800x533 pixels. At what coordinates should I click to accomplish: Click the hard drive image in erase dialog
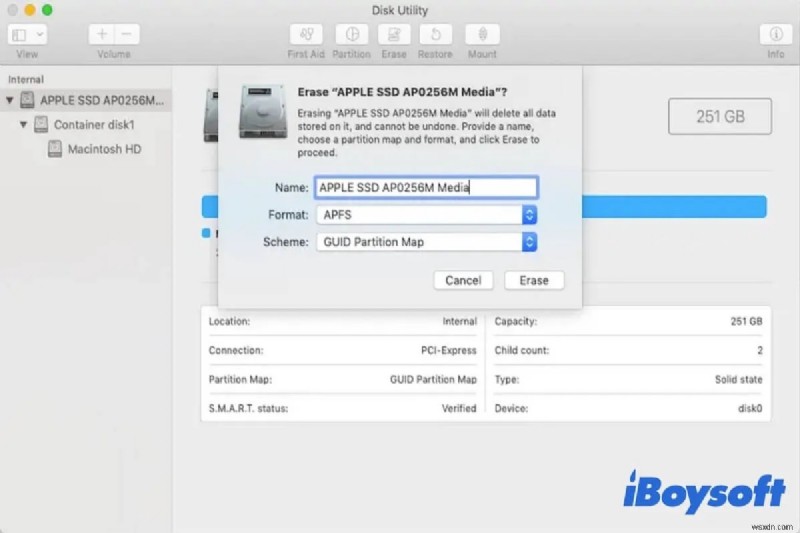263,111
